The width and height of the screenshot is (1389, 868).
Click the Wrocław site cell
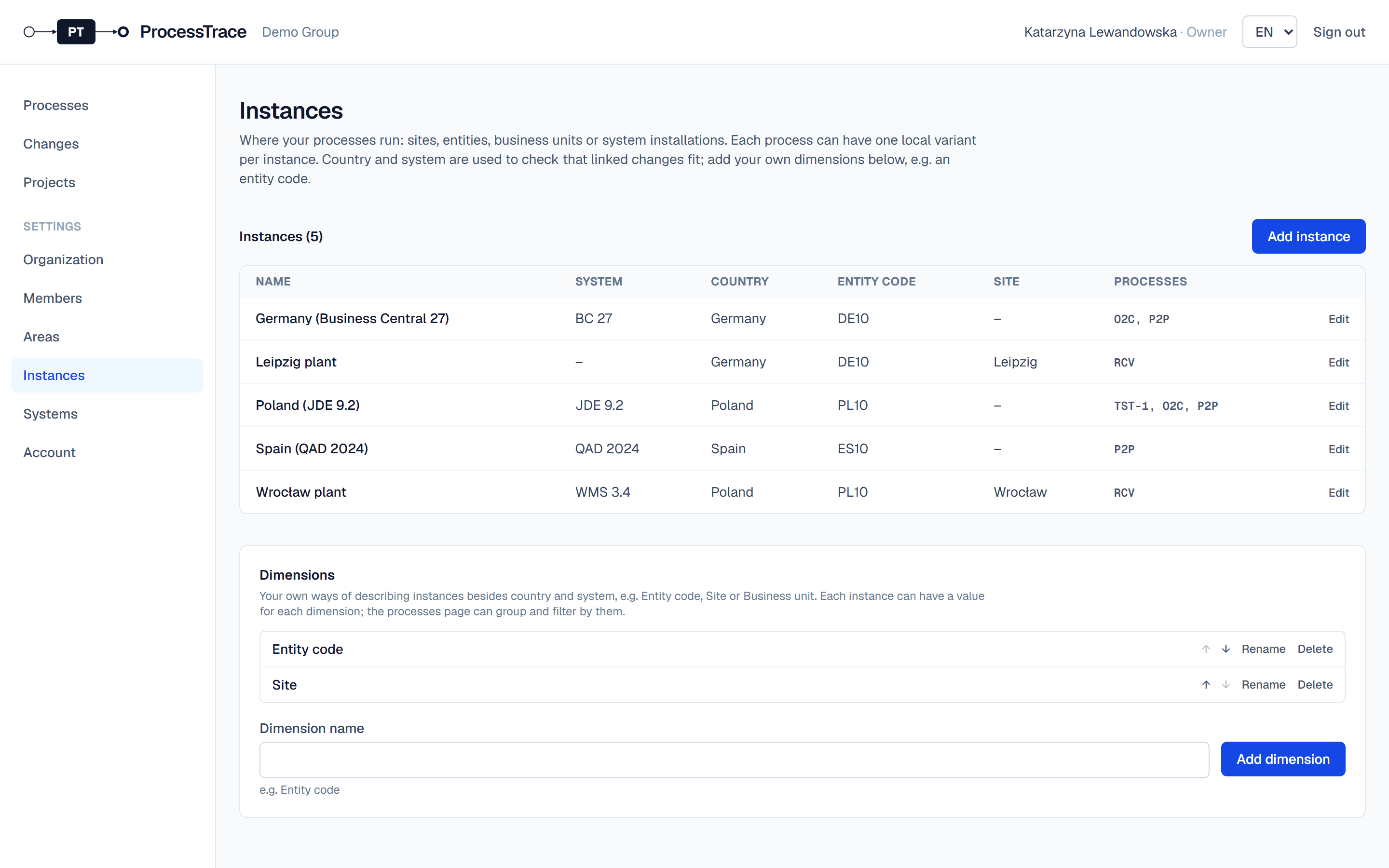[x=1020, y=492]
